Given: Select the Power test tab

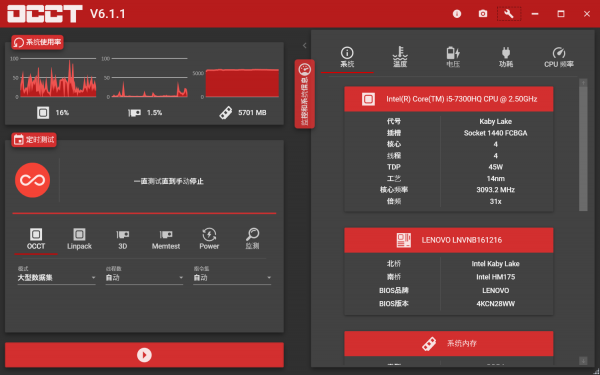Looking at the screenshot, I should tap(209, 239).
